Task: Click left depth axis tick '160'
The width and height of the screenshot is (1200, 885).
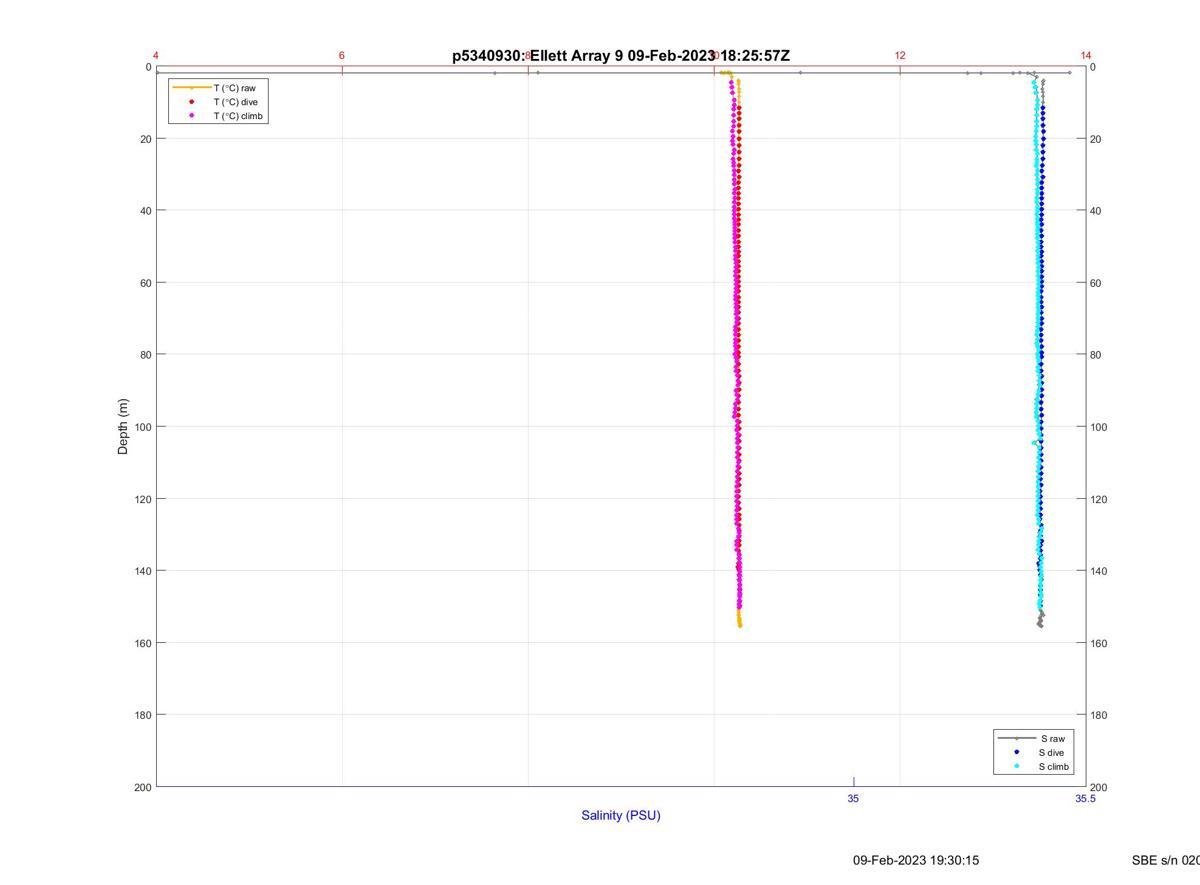Action: 142,643
